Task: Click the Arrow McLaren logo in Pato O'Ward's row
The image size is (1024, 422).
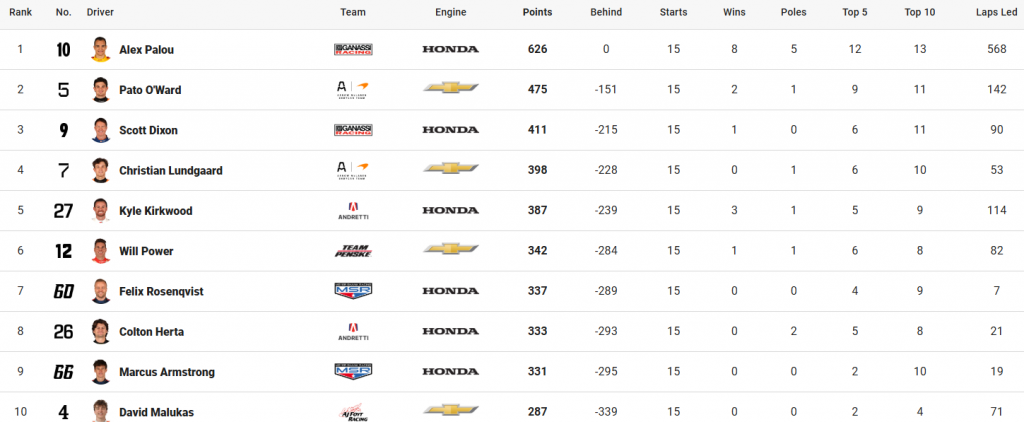Action: (353, 89)
